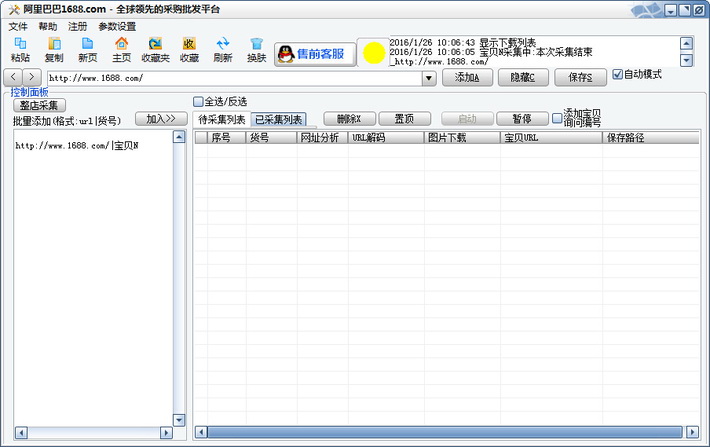Click the 整店采集 button
This screenshot has width=710, height=447.
click(x=39, y=106)
